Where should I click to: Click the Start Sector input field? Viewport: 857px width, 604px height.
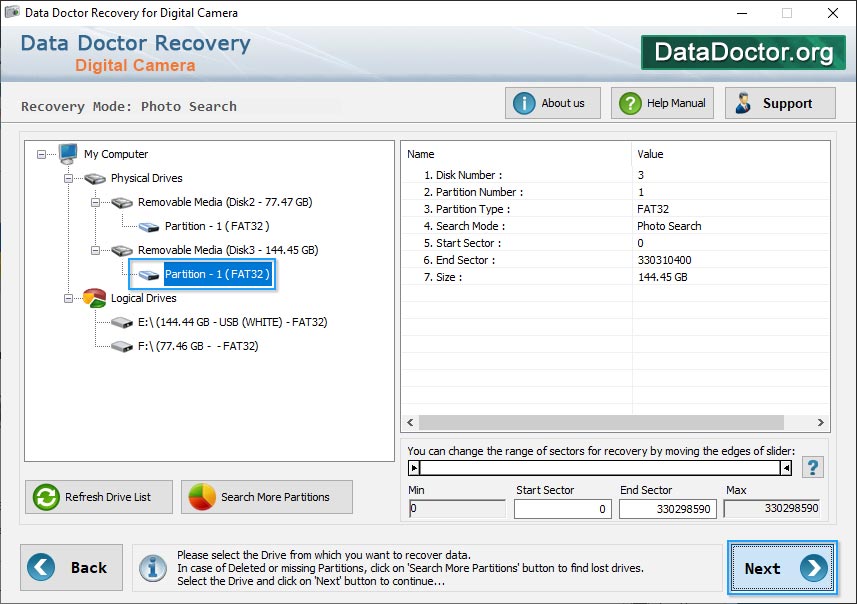[x=562, y=509]
